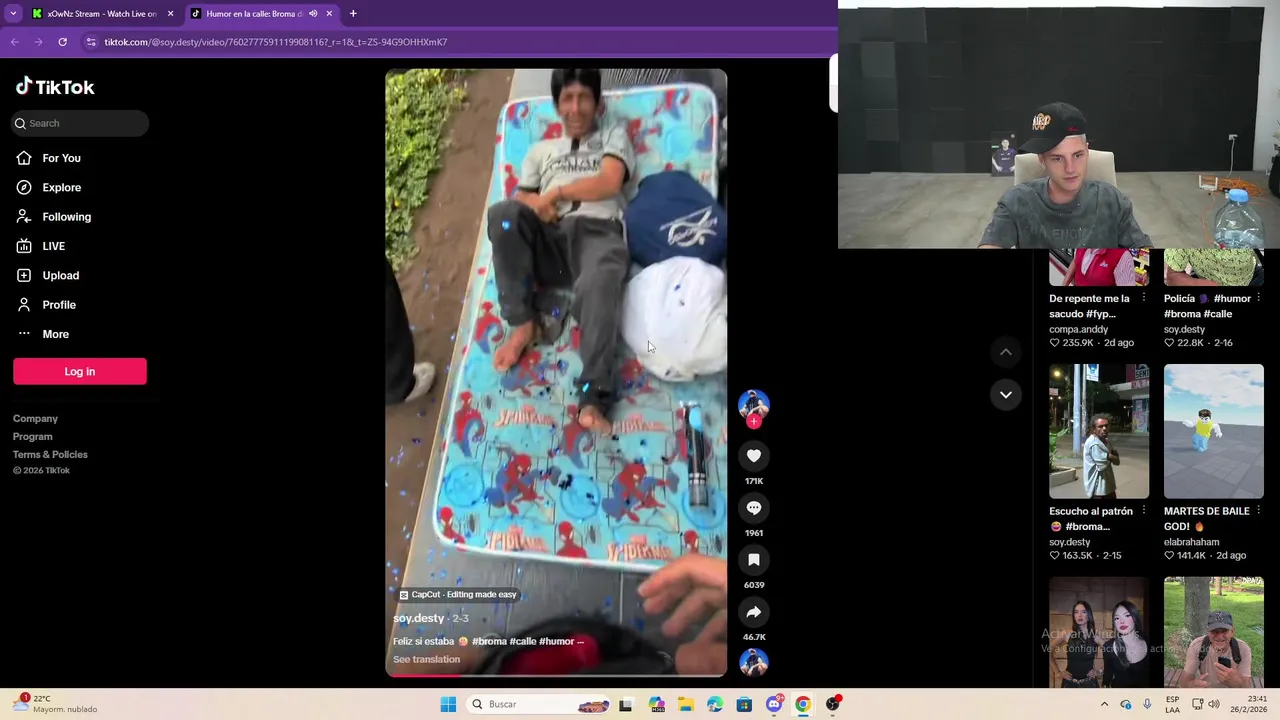The height and width of the screenshot is (720, 1280).
Task: Open soy.desty username on video
Action: coord(418,619)
